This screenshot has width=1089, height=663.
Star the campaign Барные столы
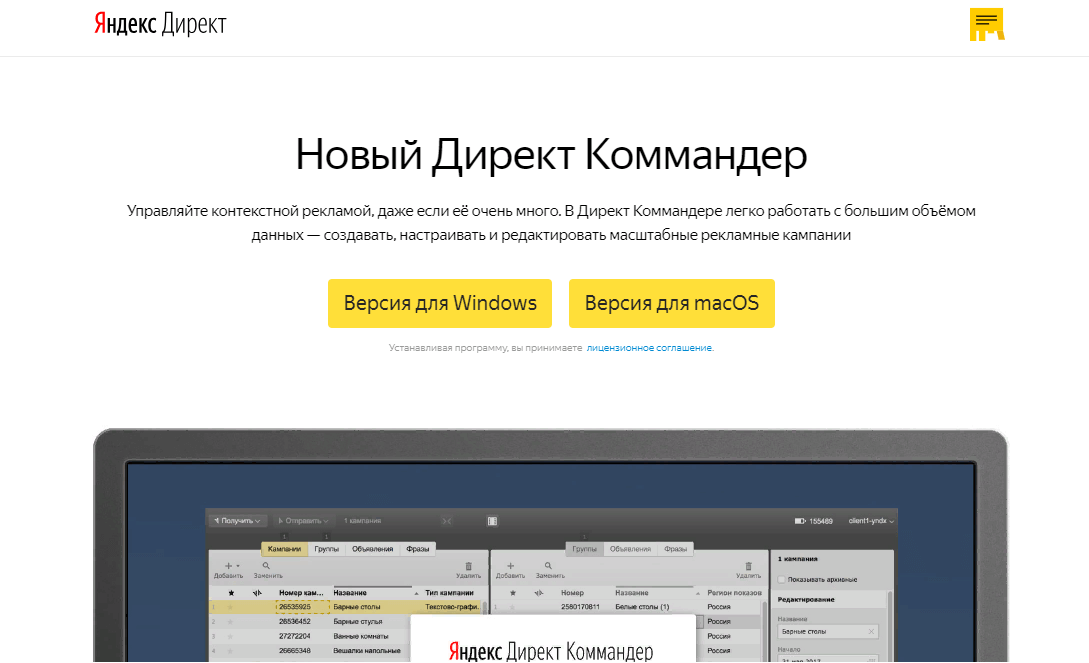(x=231, y=606)
